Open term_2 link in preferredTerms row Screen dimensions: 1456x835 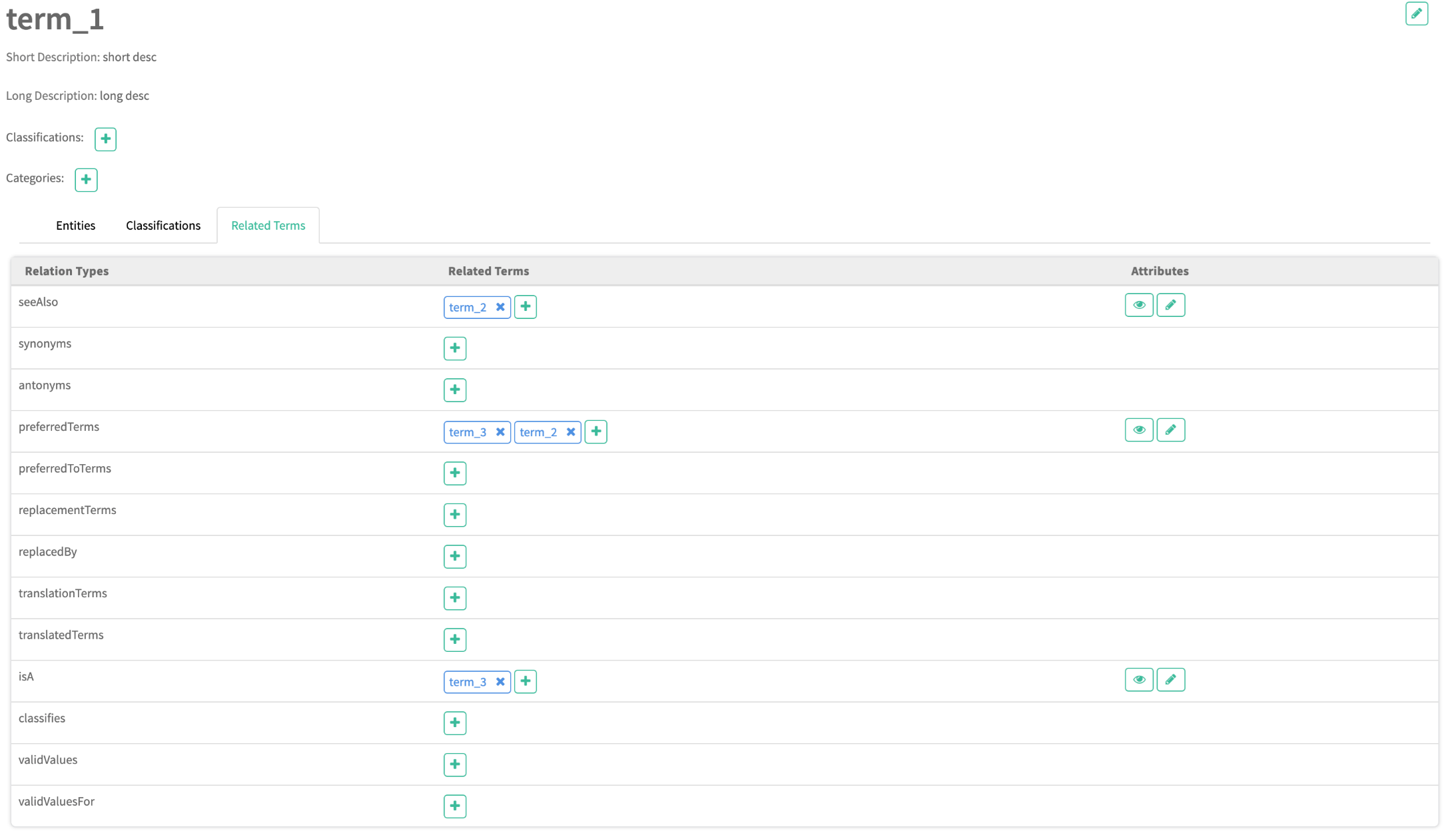point(538,432)
